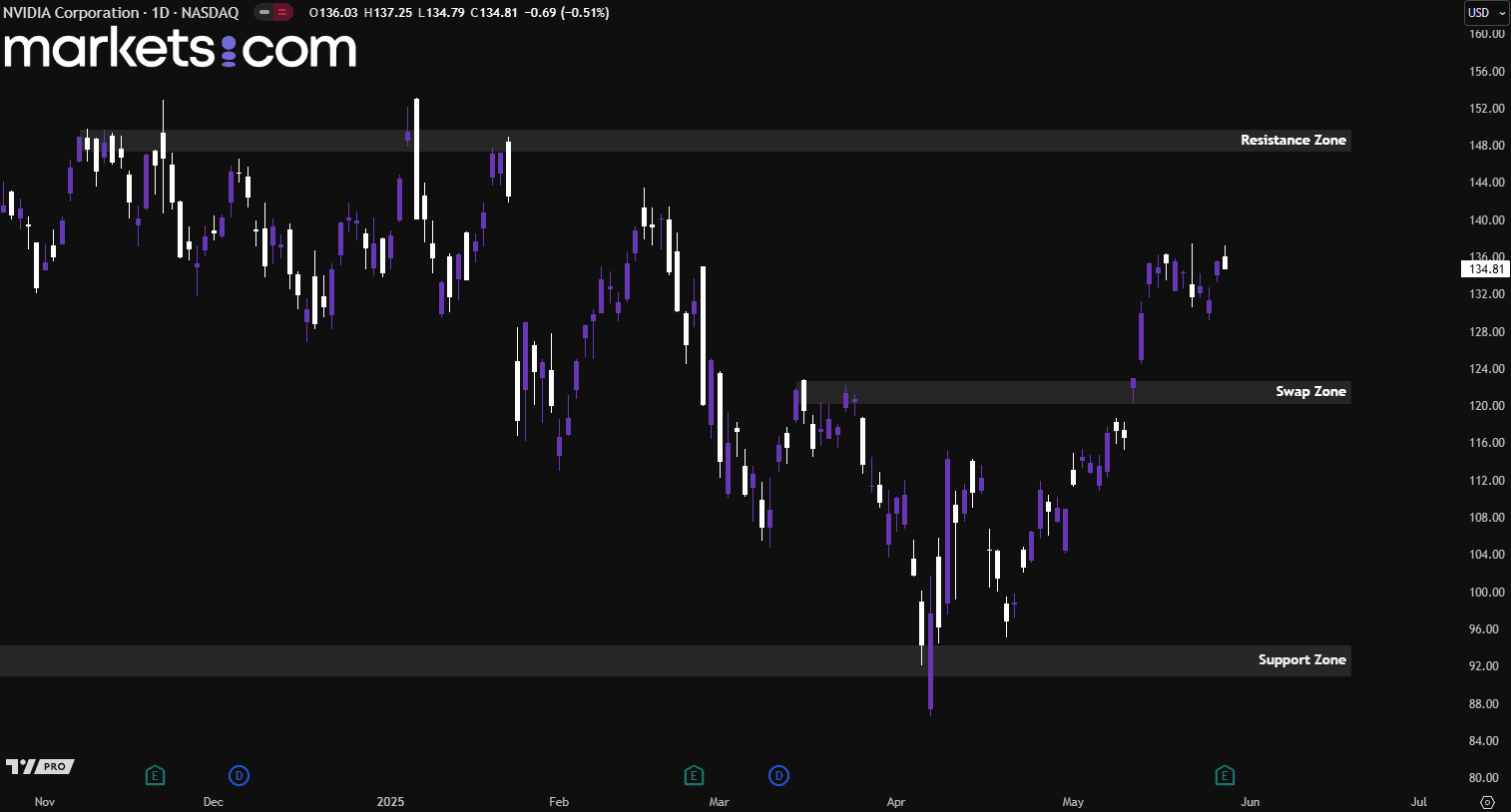Open the dividend marker between Mar and Apr

pos(778,775)
